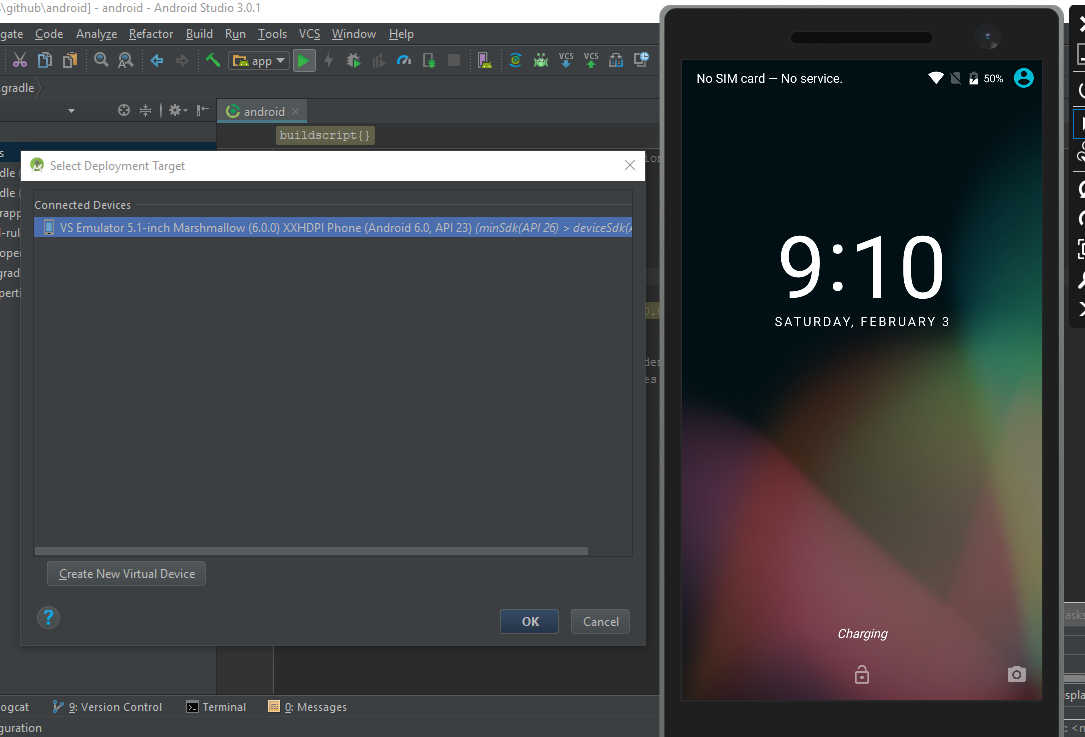Open the app run configuration dropdown
Viewport: 1085px width, 737px height.
click(x=259, y=61)
